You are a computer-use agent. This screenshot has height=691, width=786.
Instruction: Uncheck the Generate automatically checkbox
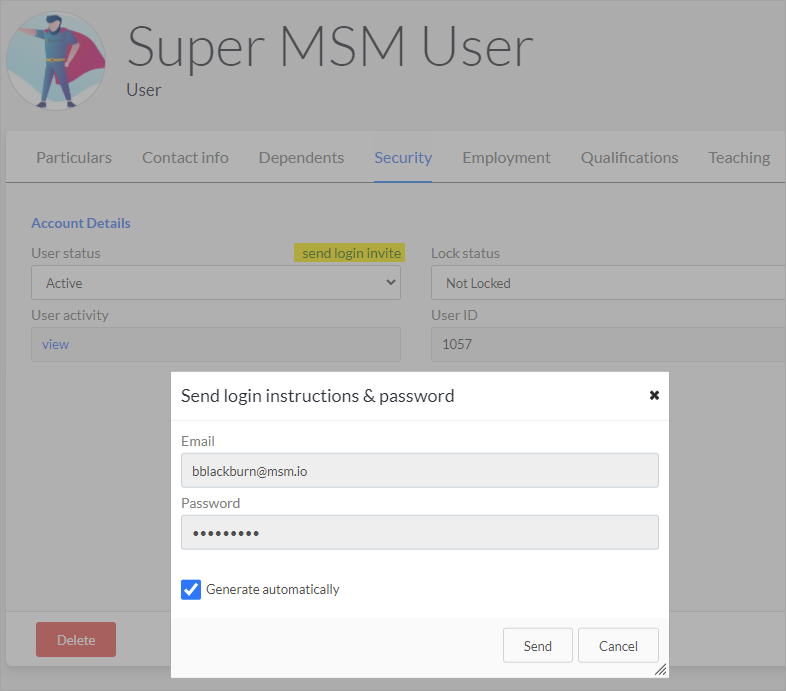[x=191, y=589]
